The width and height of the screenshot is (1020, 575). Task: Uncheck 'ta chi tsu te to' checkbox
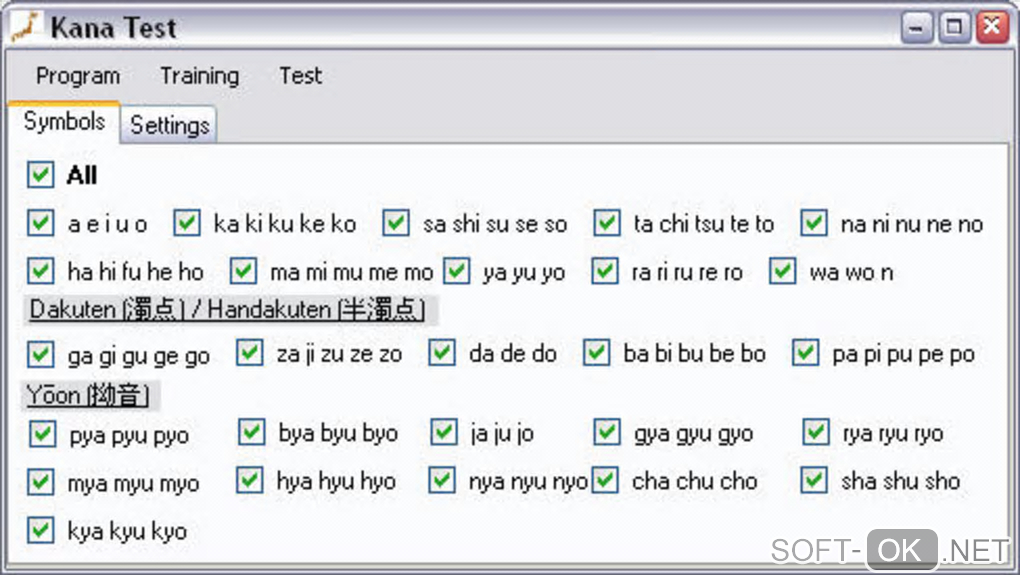tap(606, 223)
